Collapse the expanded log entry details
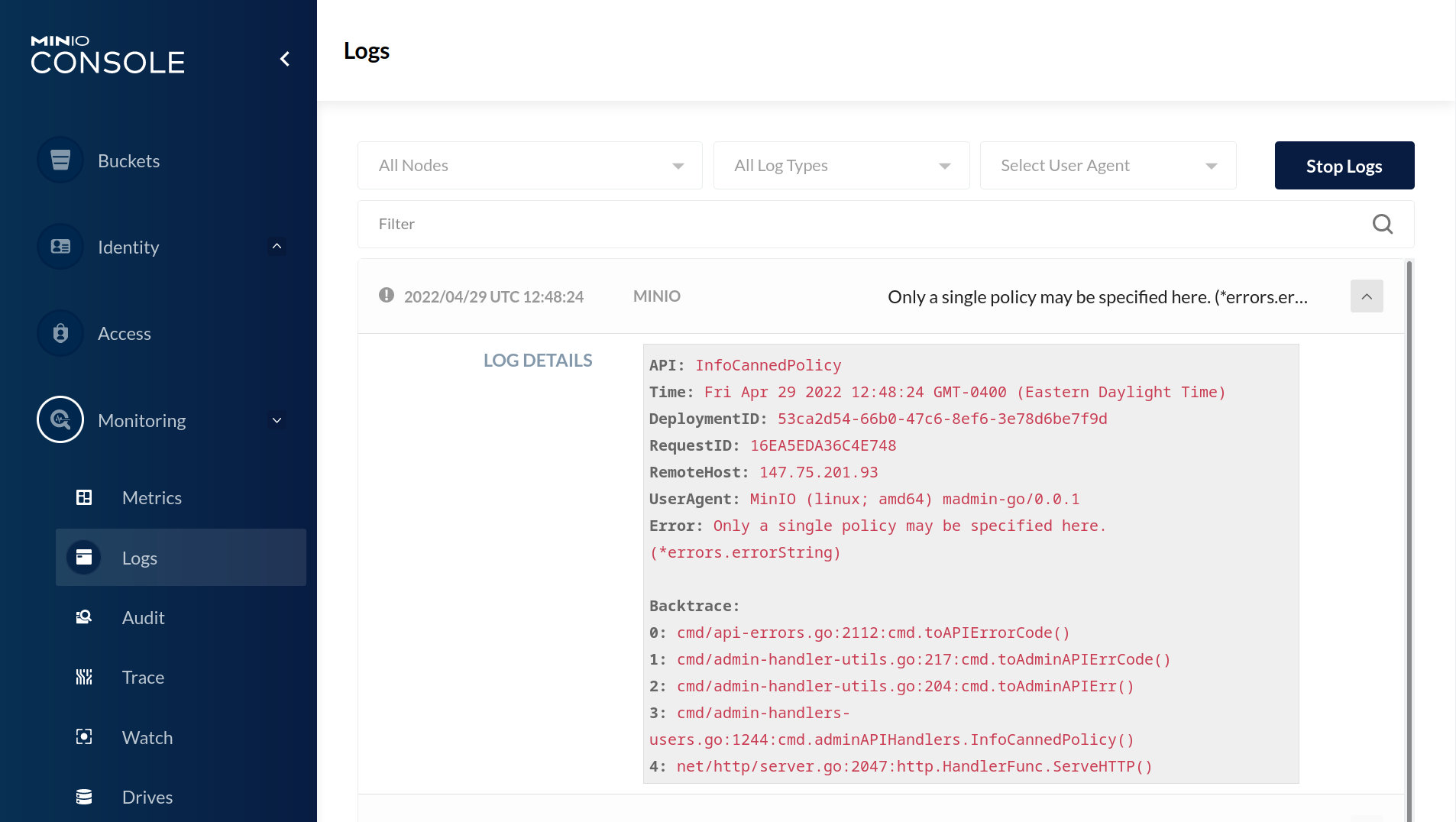Viewport: 1456px width, 822px height. 1367,296
